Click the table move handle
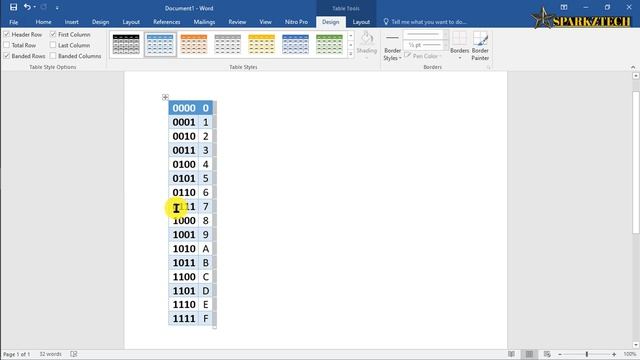The width and height of the screenshot is (640, 360). pyautogui.click(x=165, y=97)
